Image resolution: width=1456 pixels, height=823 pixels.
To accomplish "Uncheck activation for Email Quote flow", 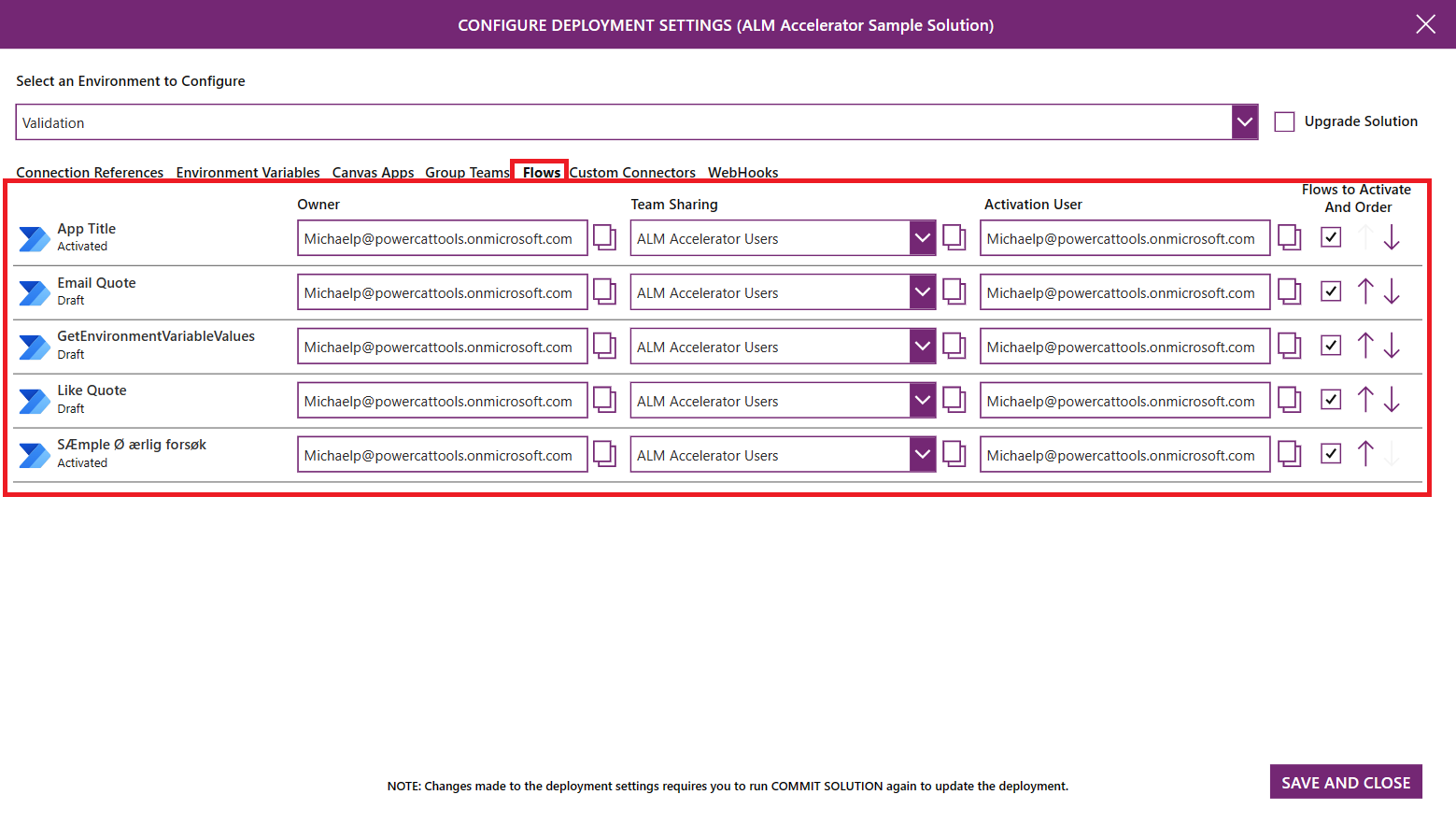I will [1331, 291].
